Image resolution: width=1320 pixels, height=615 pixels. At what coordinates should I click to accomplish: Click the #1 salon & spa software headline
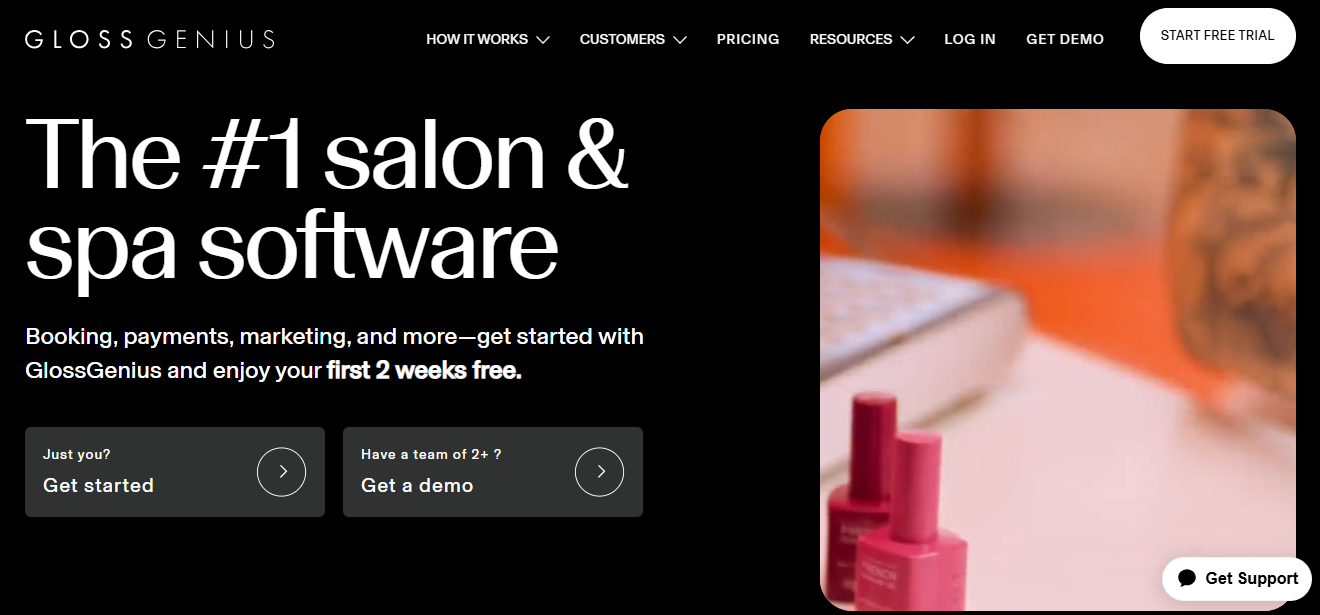coord(327,199)
